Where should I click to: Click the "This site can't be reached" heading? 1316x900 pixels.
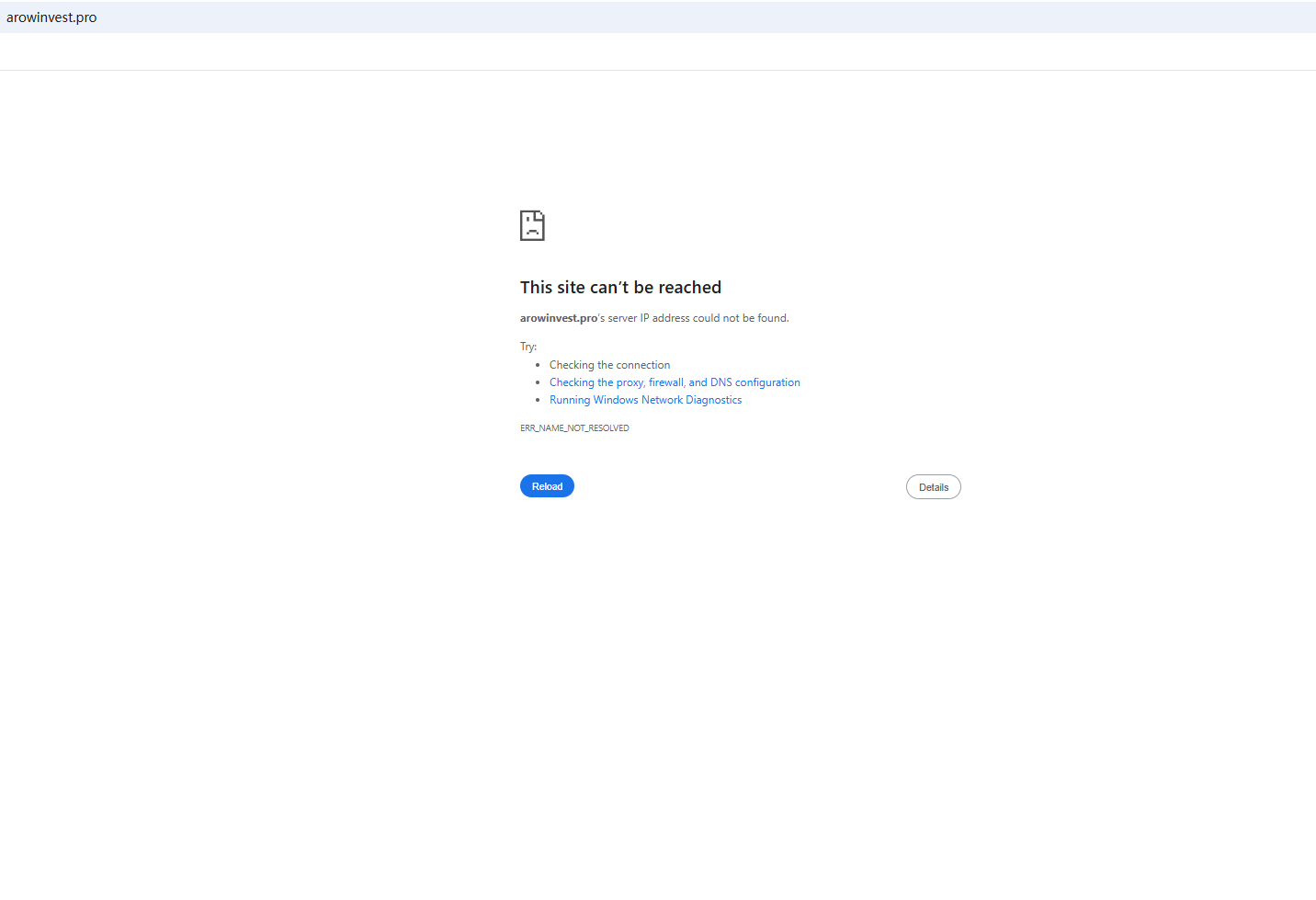620,288
